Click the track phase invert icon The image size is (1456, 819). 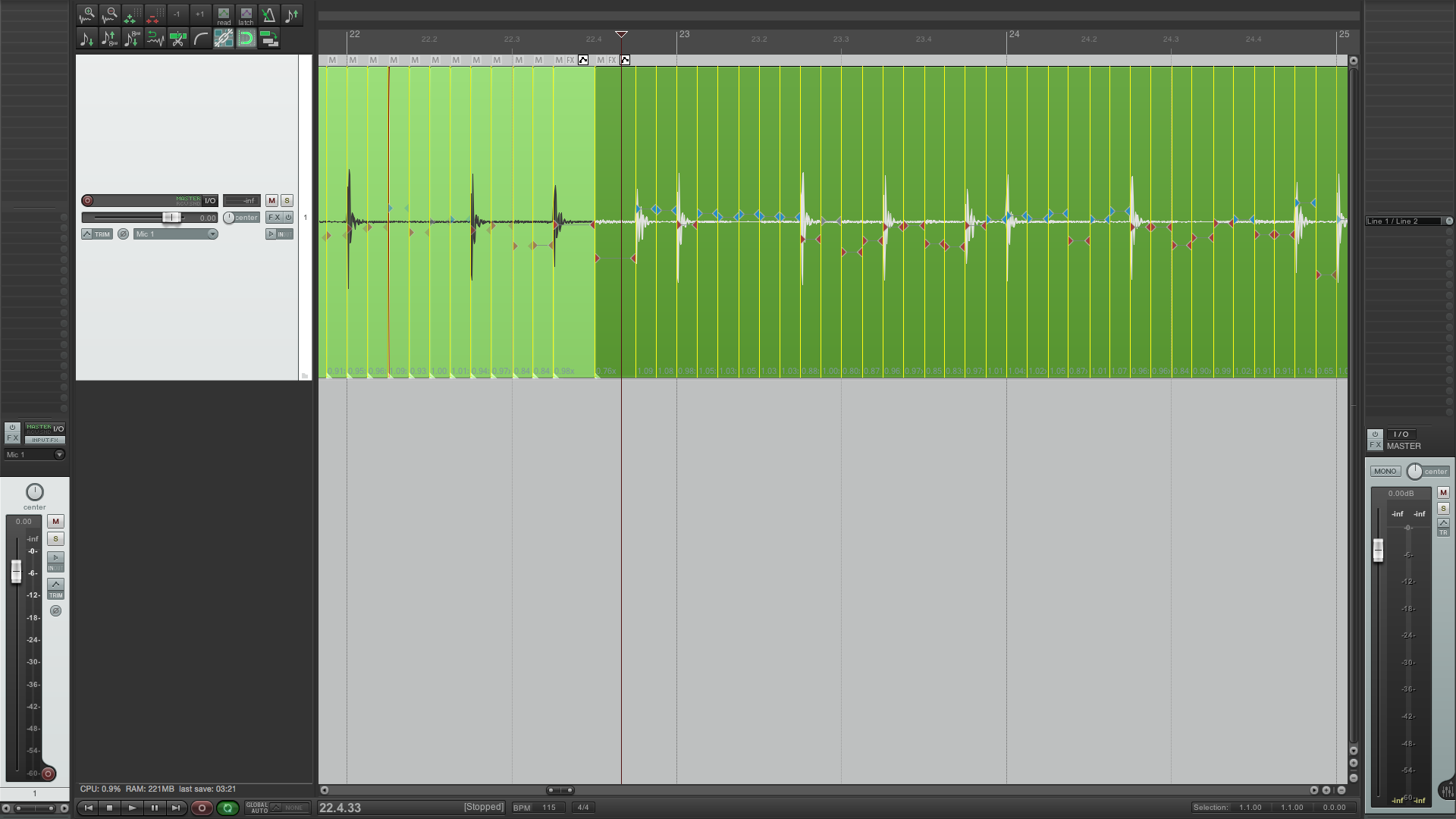pos(123,234)
